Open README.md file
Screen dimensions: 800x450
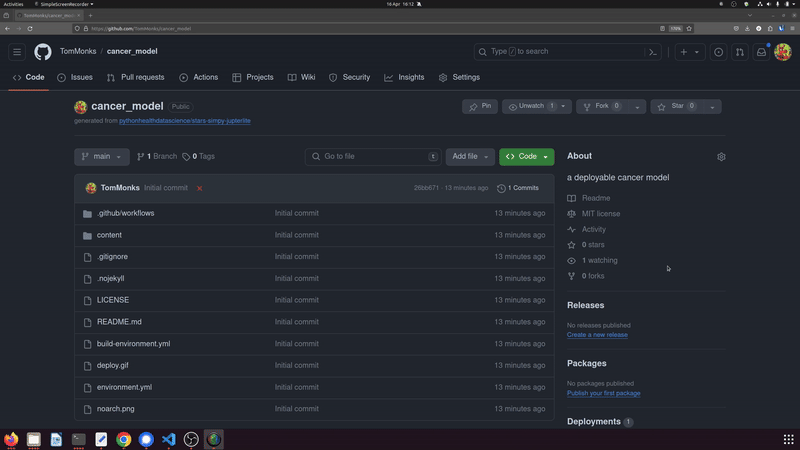(x=119, y=322)
